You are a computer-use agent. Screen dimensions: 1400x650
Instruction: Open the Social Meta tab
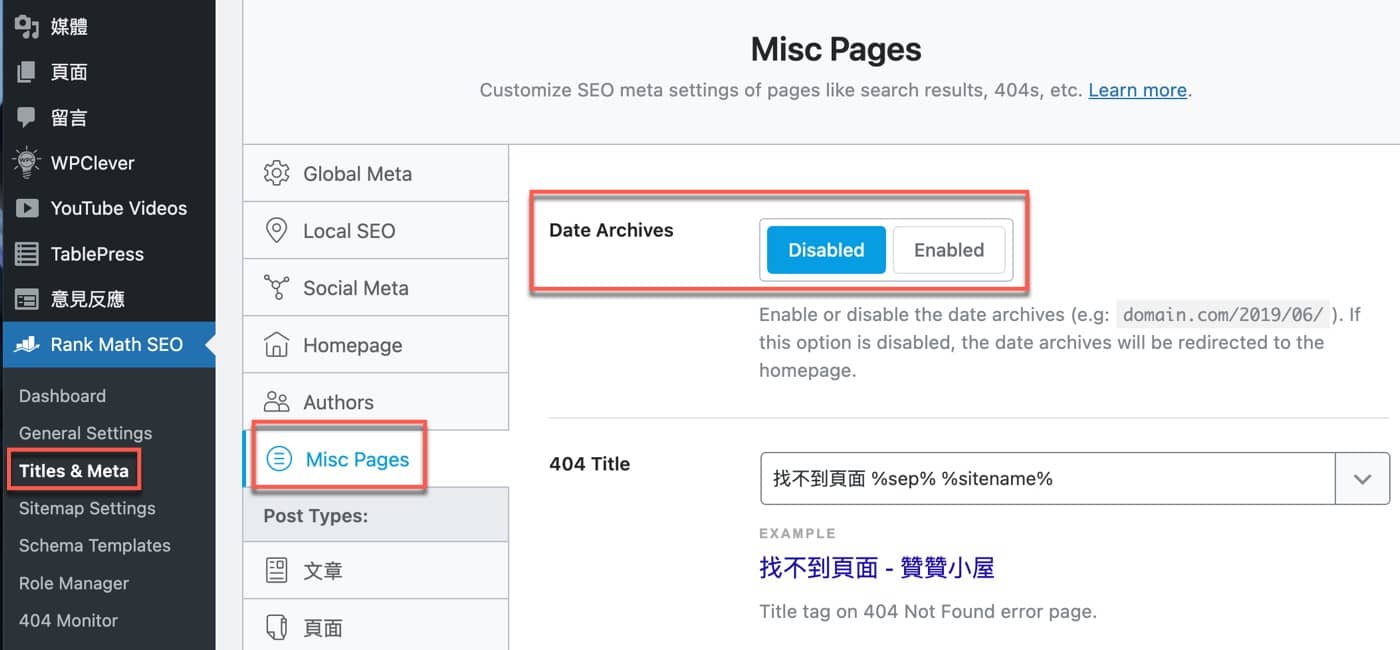coord(376,288)
